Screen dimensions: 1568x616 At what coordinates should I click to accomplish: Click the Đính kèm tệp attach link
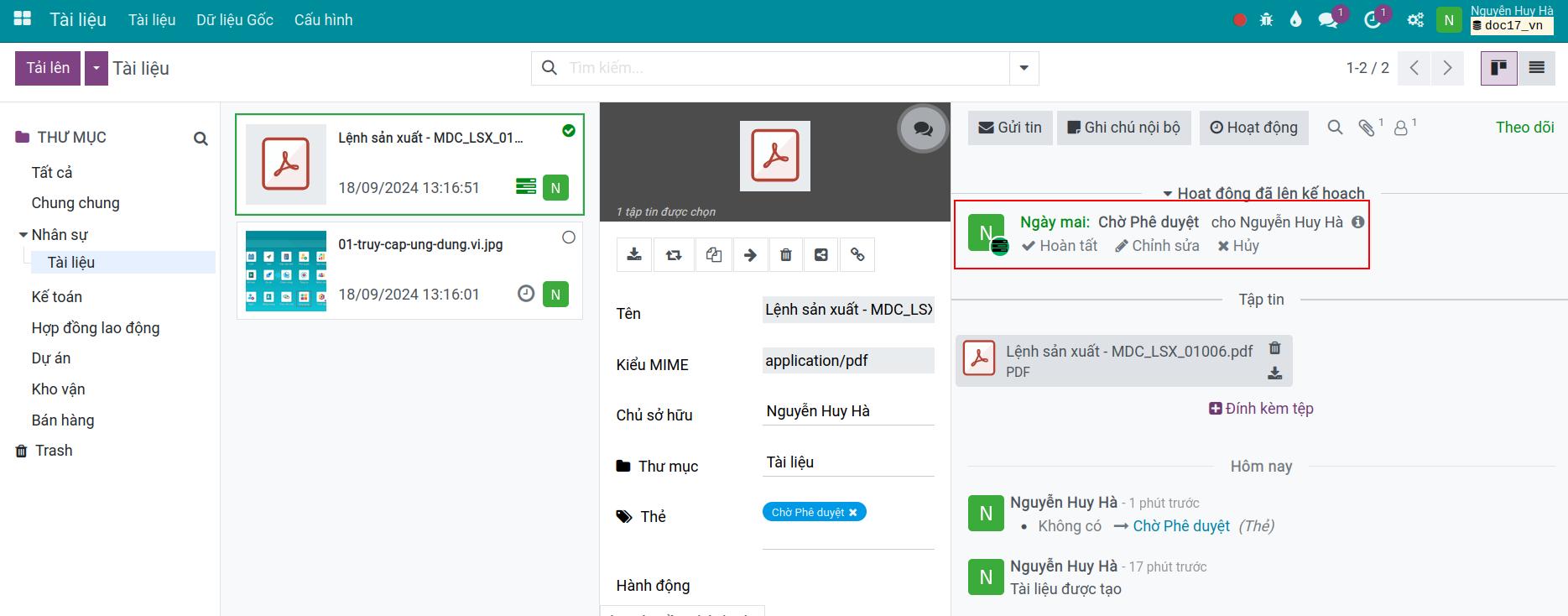pos(1261,409)
